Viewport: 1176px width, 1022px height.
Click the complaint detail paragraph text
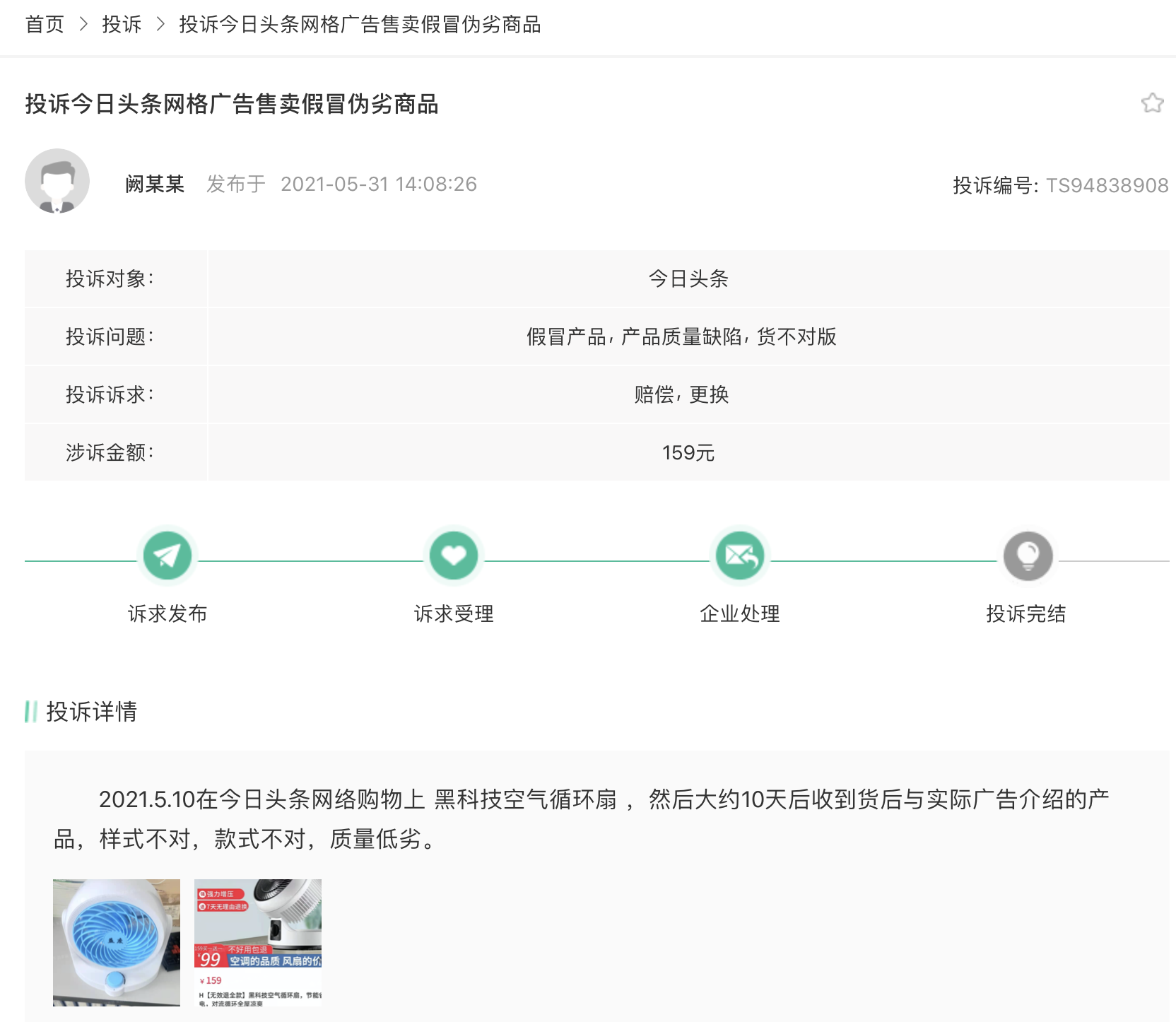pyautogui.click(x=581, y=819)
